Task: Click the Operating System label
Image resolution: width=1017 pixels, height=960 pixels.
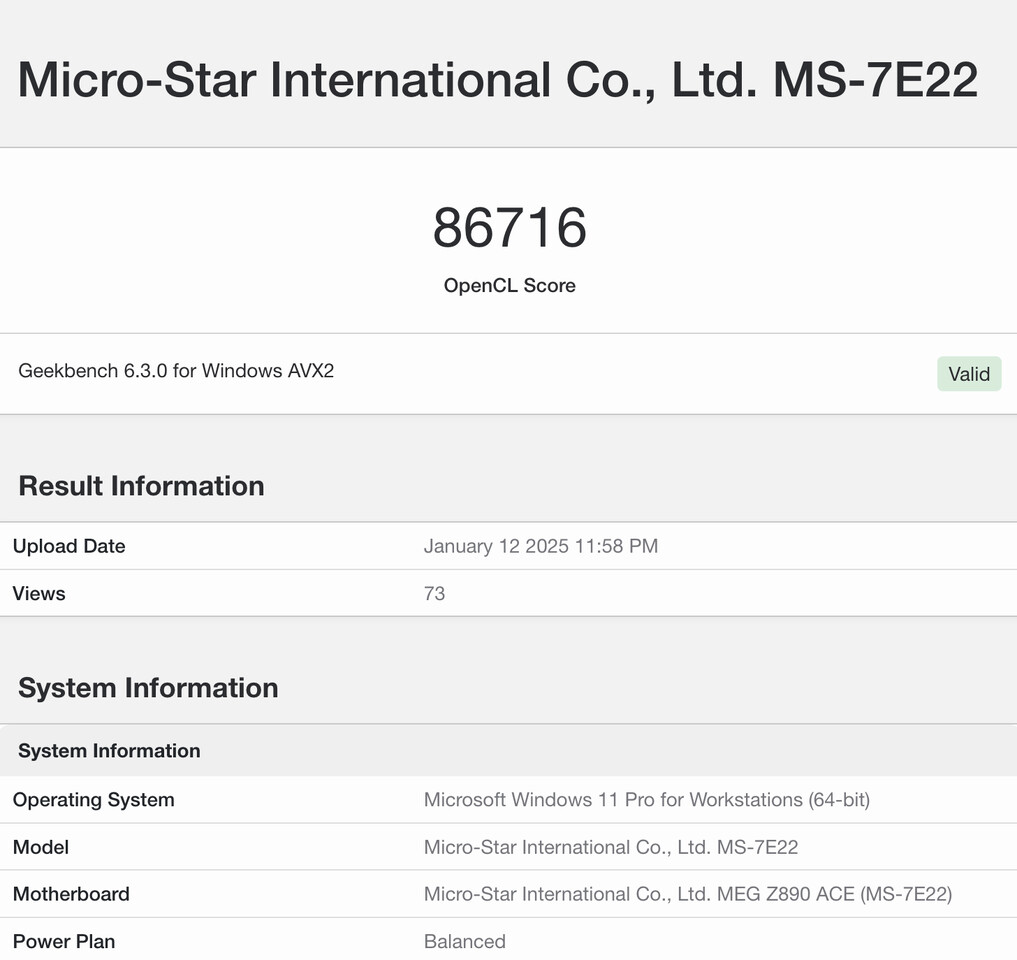Action: (93, 800)
